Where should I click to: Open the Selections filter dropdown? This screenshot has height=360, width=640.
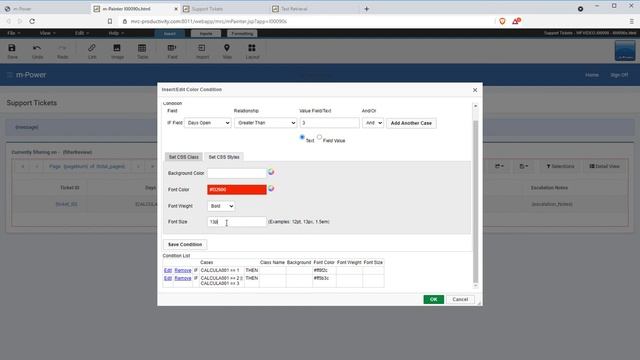tap(560, 166)
